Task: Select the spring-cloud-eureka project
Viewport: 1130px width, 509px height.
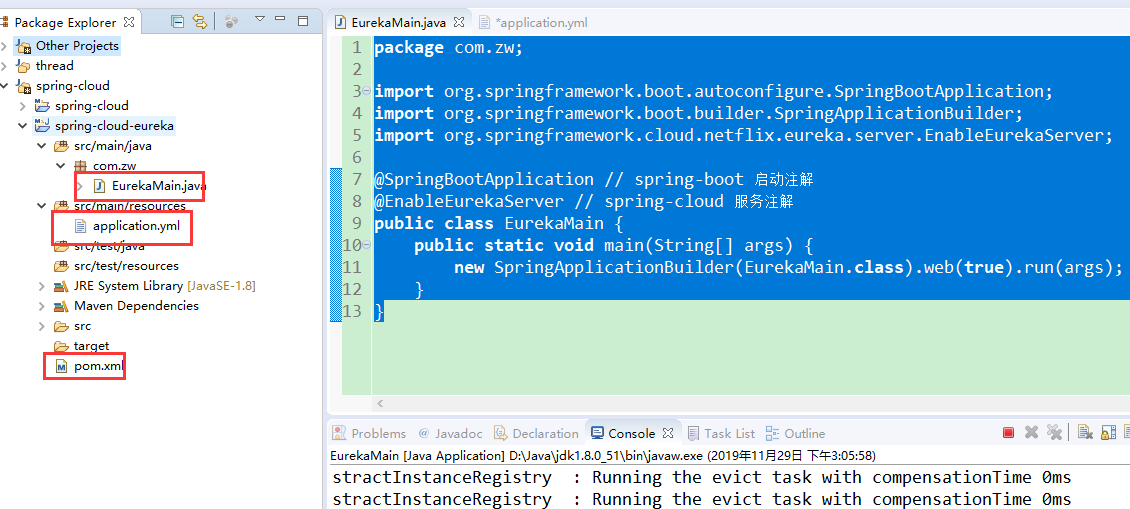Action: coord(114,126)
